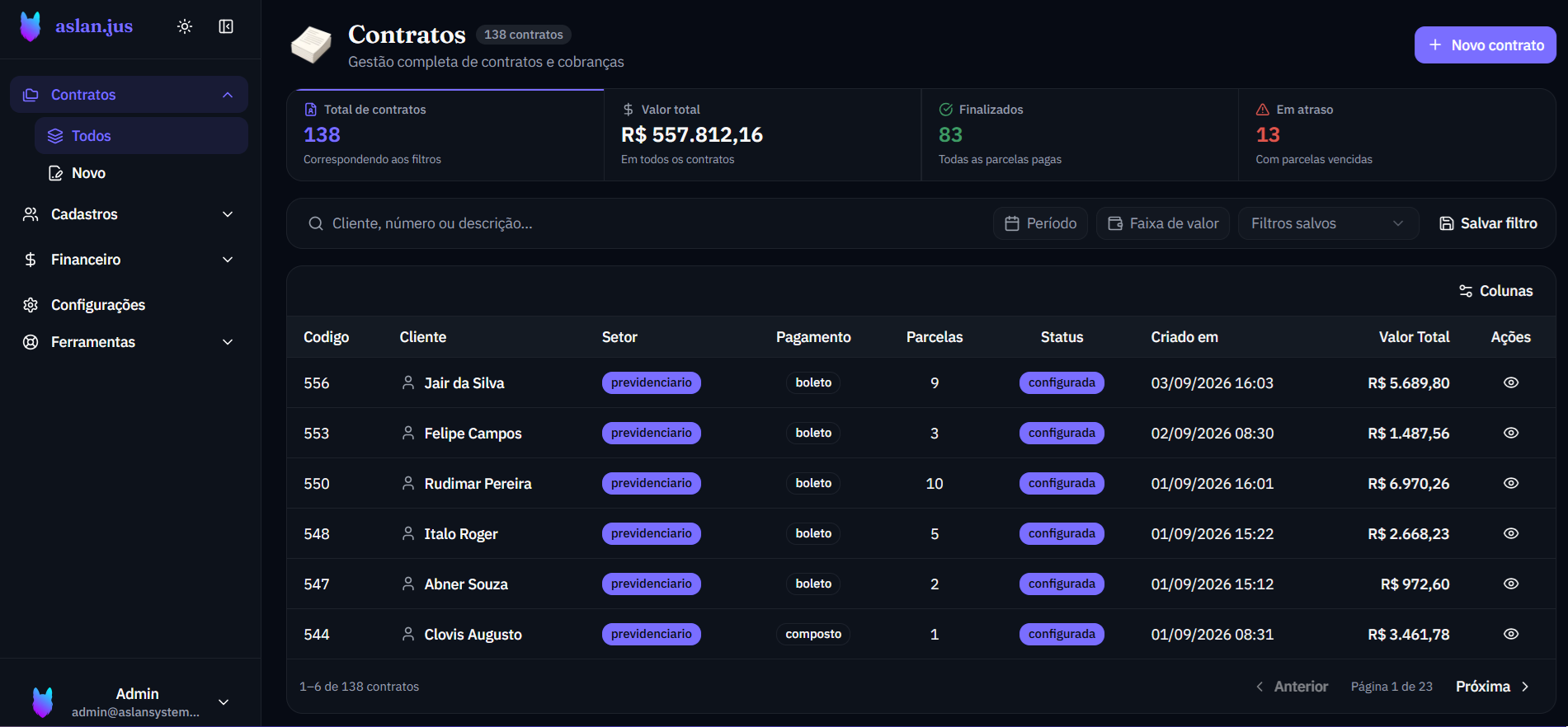The width and height of the screenshot is (1568, 727).
Task: Expand the Financeiro menu
Action: pos(129,260)
